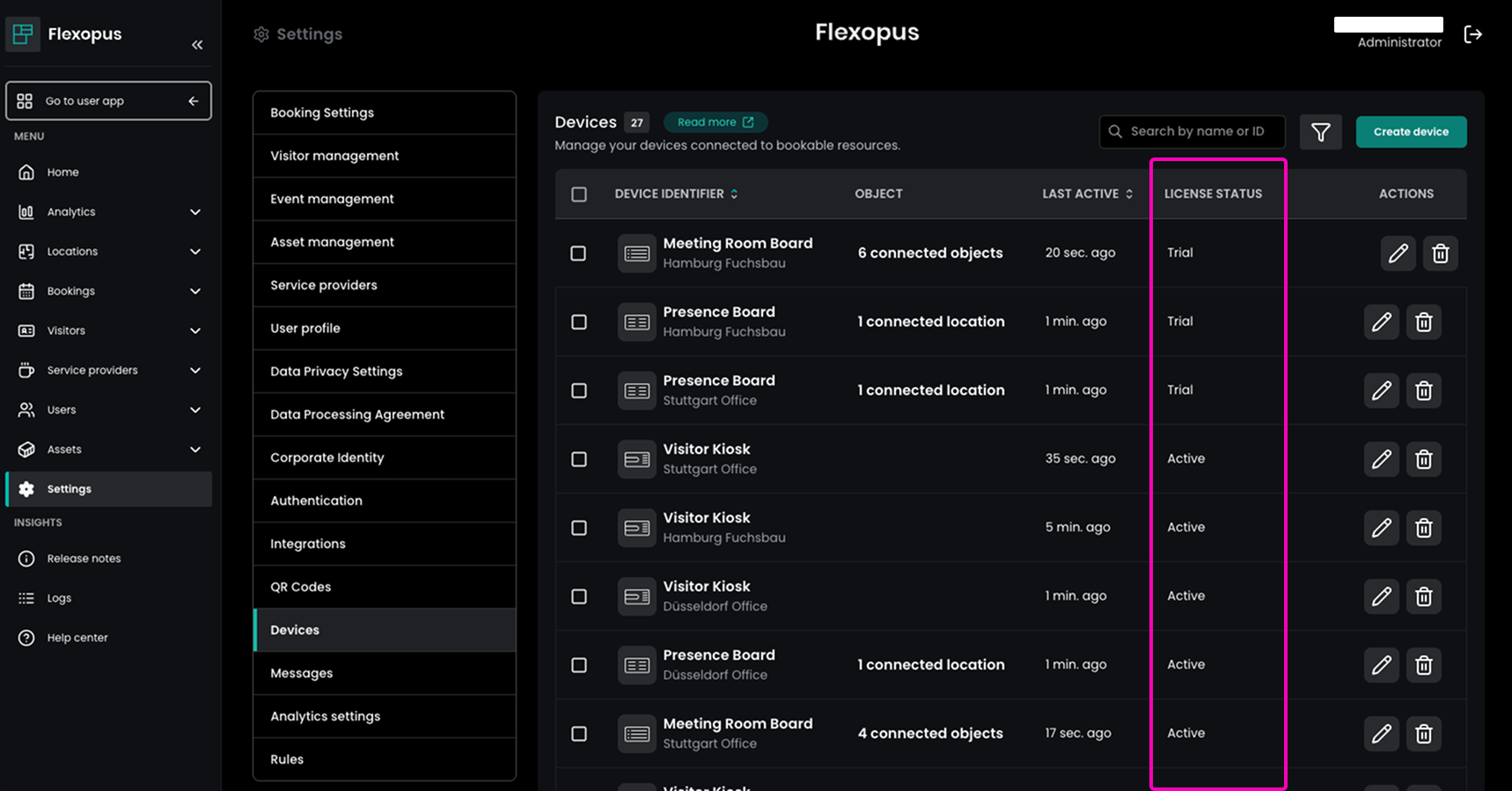1512x791 pixels.
Task: Open Help center in the sidebar
Action: [109, 638]
